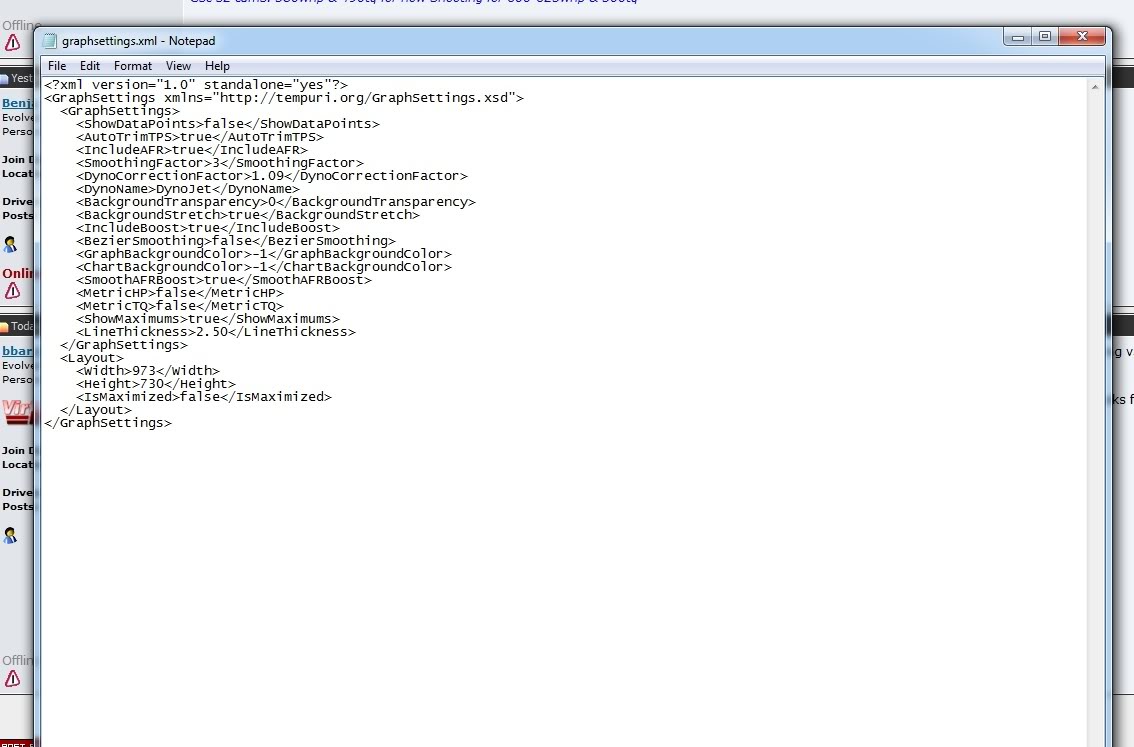Click the forum avatar image behind Notepad
The width and height of the screenshot is (1134, 747).
17,412
